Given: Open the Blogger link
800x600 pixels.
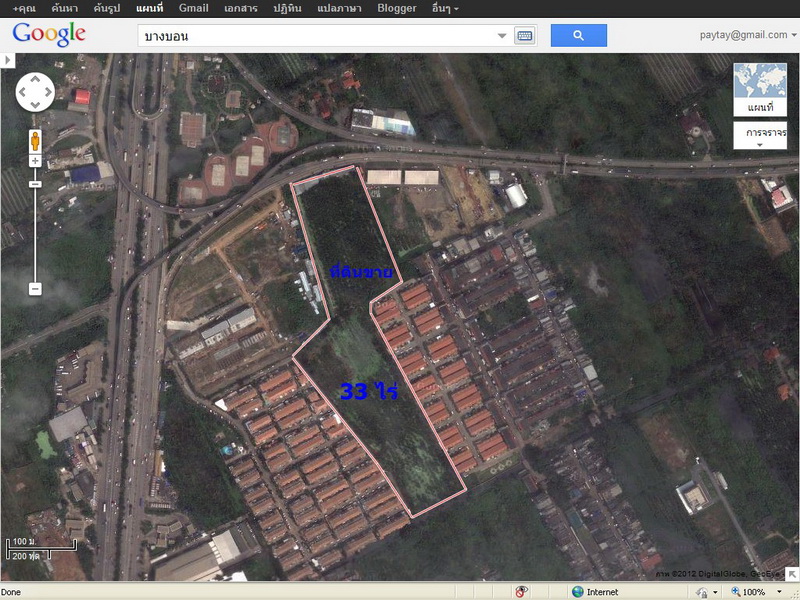Looking at the screenshot, I should (x=396, y=8).
